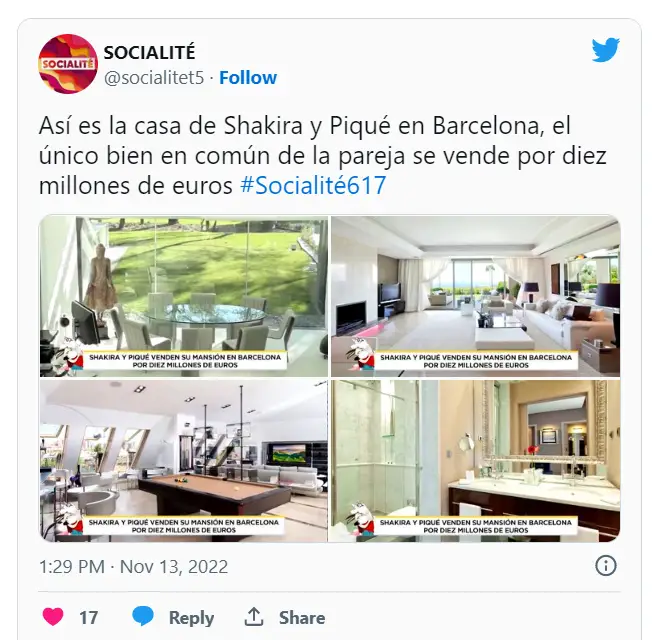Open the billiard table room photo
The image size is (652, 640).
coord(184,461)
